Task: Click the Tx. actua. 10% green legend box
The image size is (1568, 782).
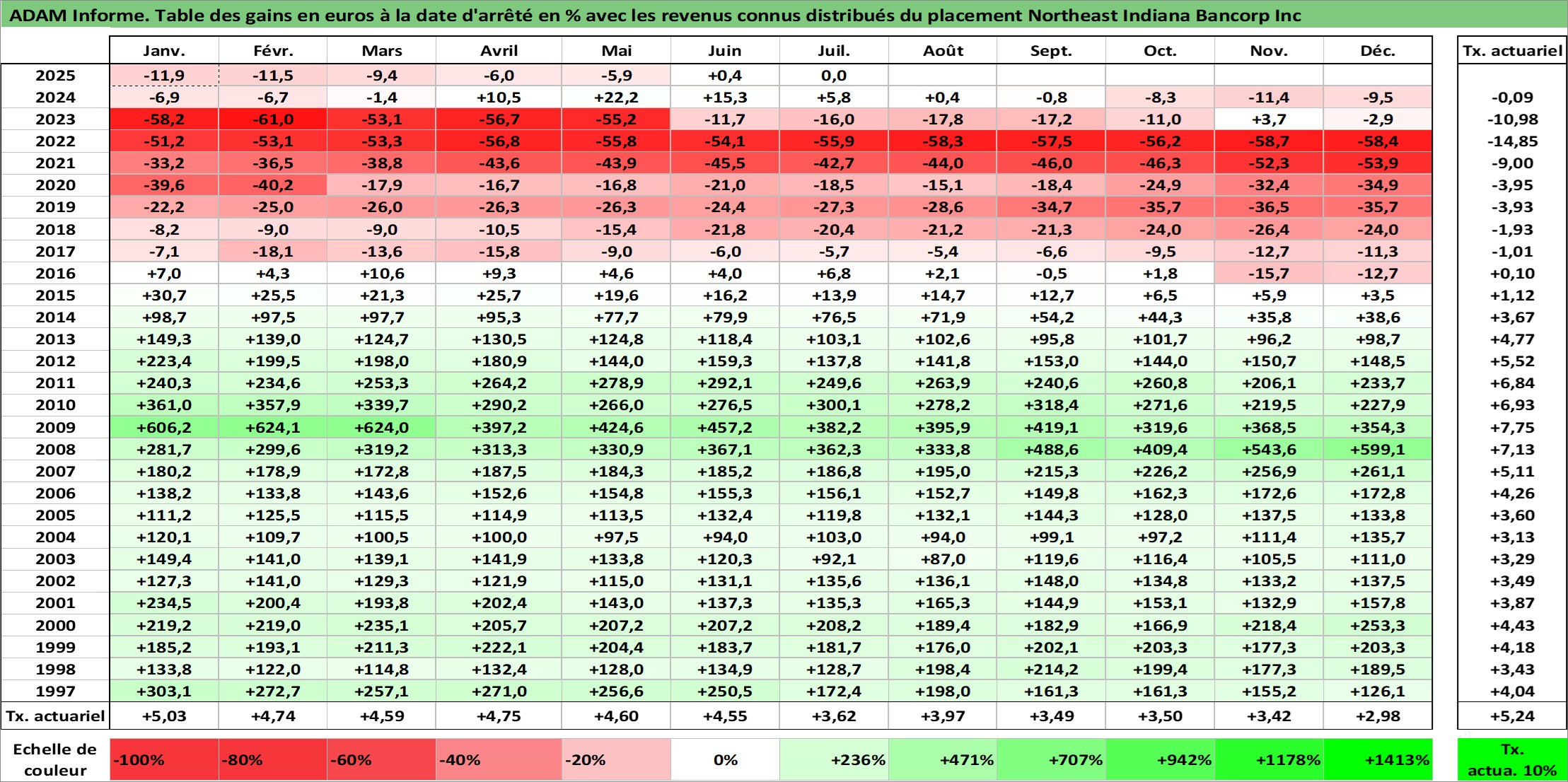Action: [x=1512, y=760]
